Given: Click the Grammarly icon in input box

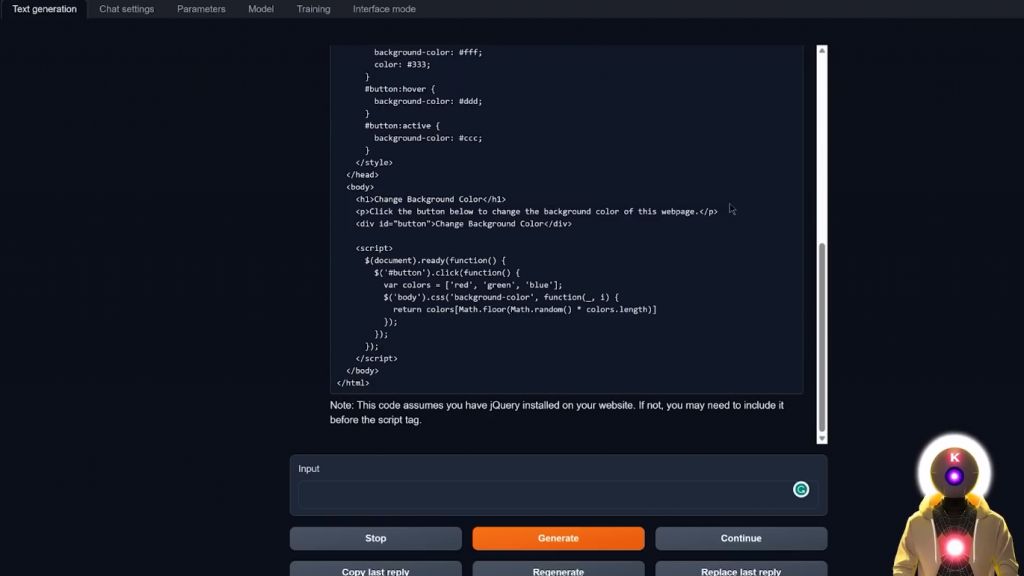Looking at the screenshot, I should (x=801, y=489).
